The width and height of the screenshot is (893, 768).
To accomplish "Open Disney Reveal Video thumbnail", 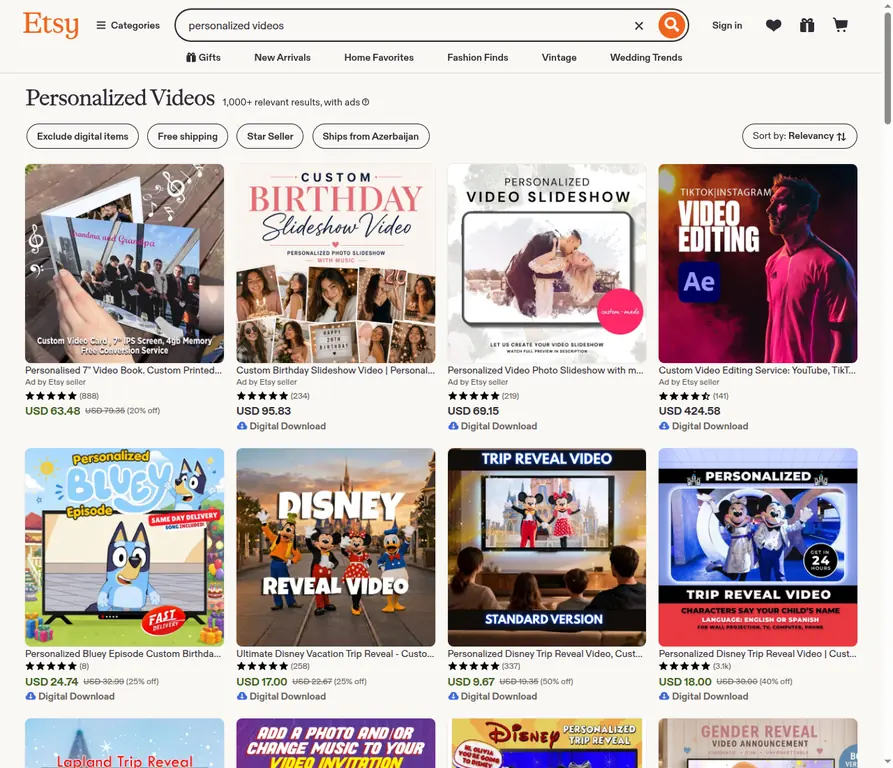I will pyautogui.click(x=335, y=547).
